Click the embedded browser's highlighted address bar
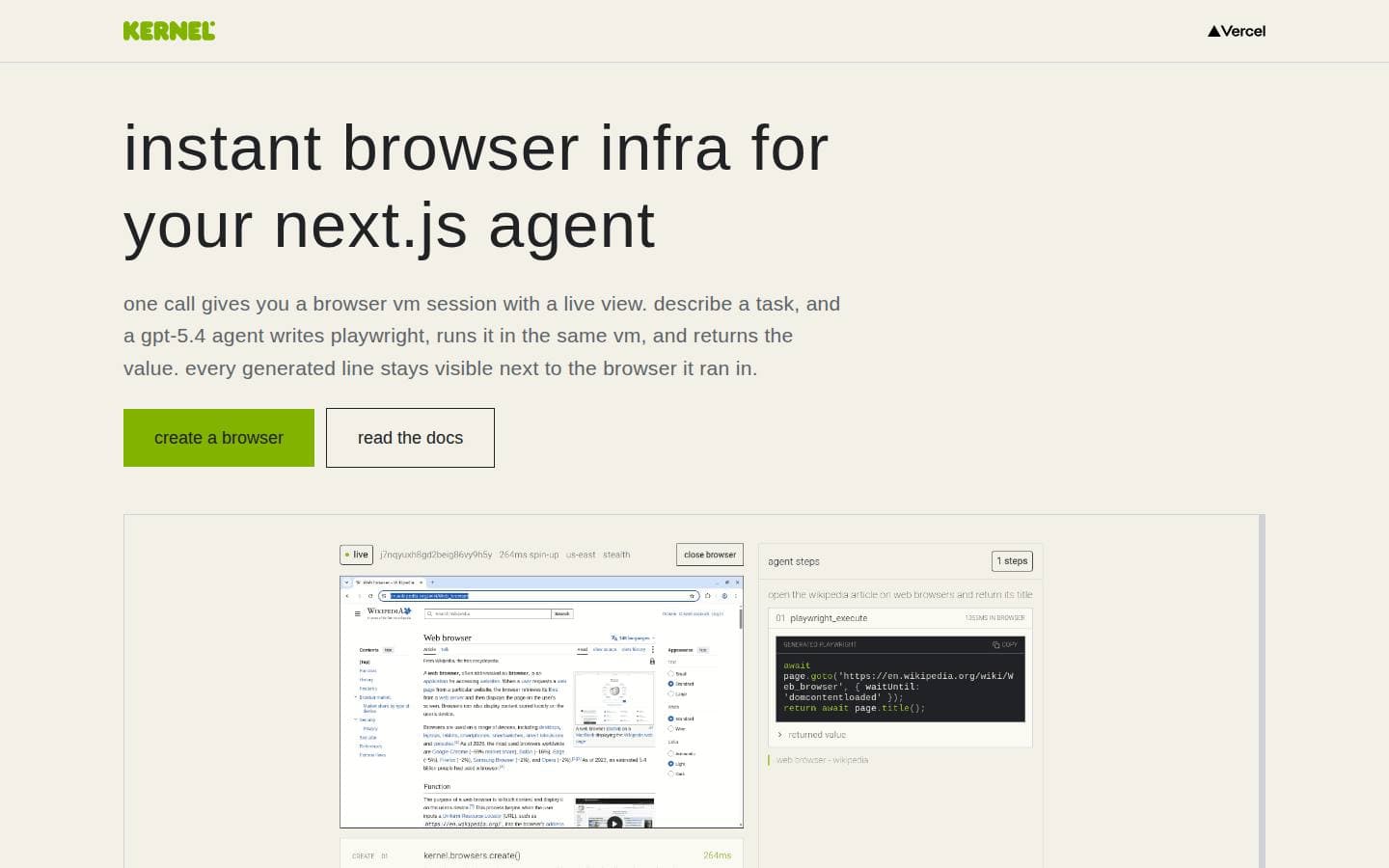The width and height of the screenshot is (1389, 868). [537, 596]
